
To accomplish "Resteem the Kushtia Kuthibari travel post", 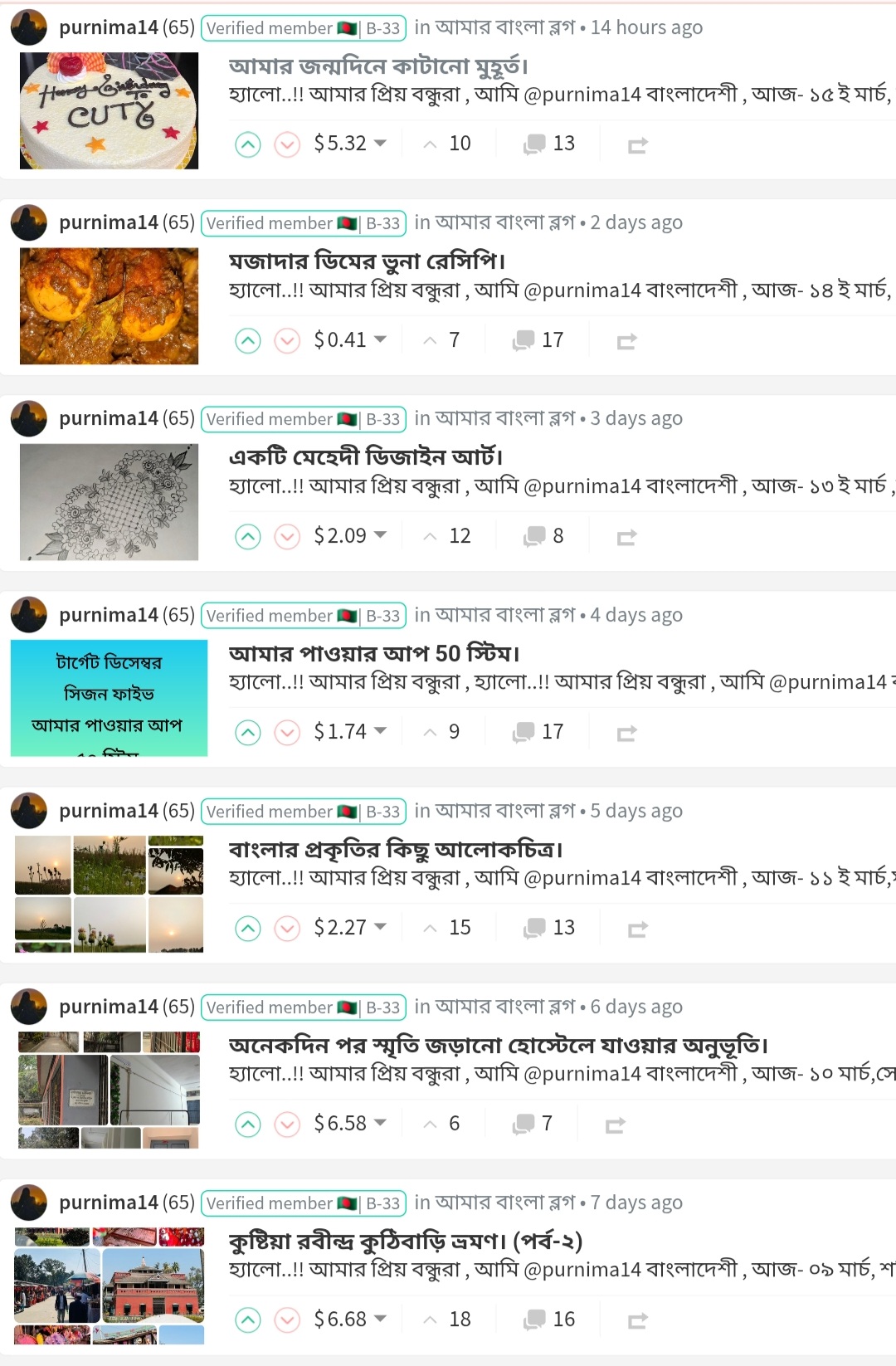I will pyautogui.click(x=637, y=1320).
